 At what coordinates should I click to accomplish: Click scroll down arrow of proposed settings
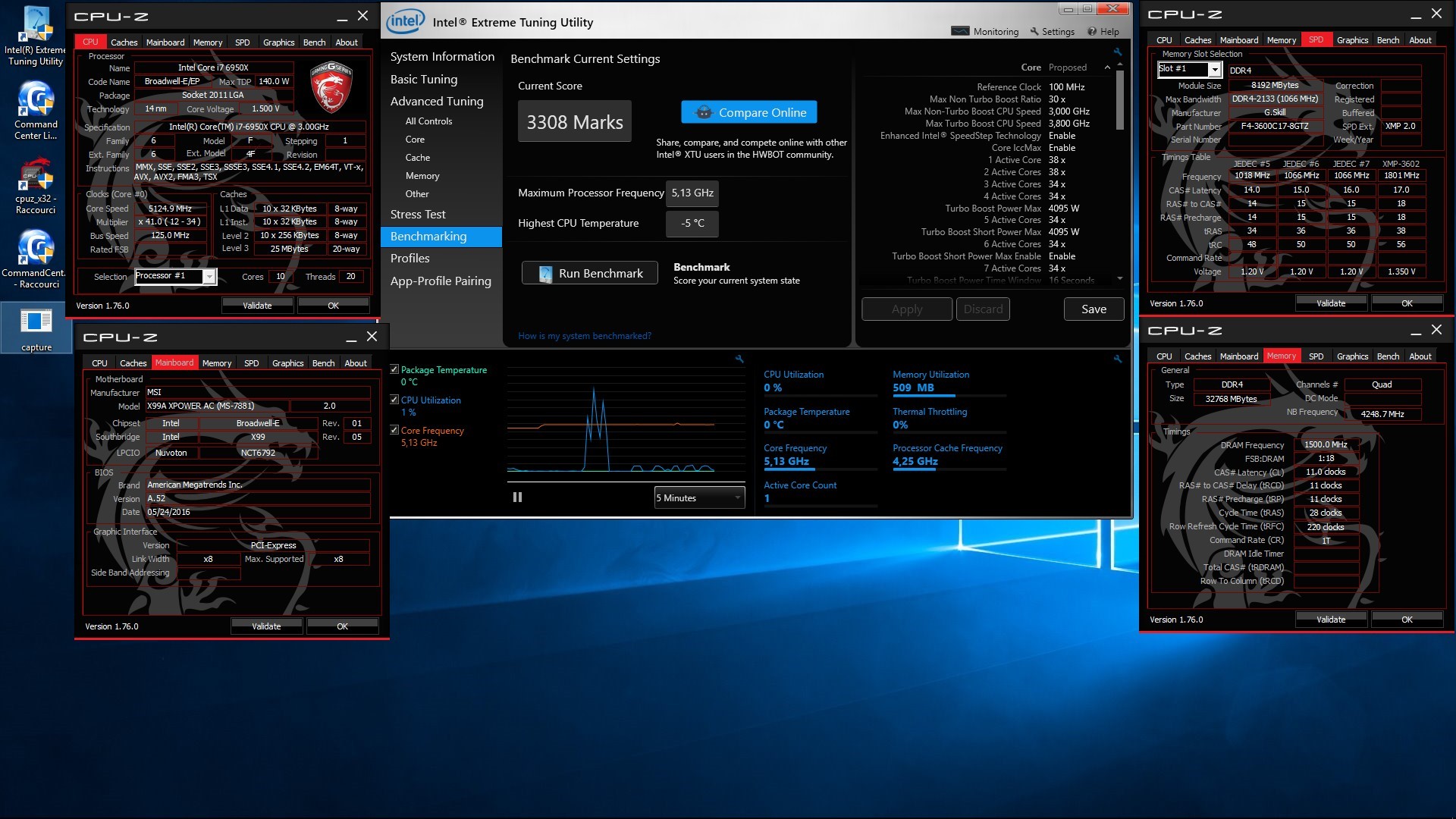click(1120, 279)
